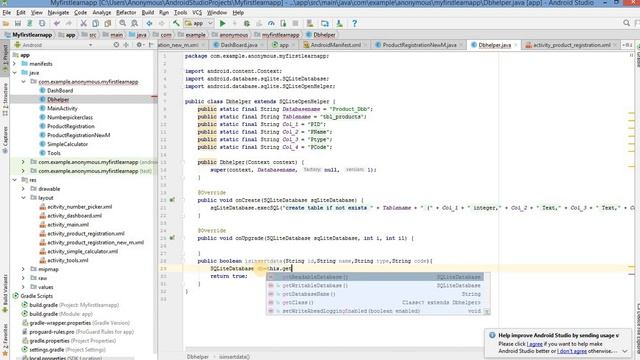Expand the androidTest package node
This screenshot has height=360, width=640.
pyautogui.click(x=23, y=162)
